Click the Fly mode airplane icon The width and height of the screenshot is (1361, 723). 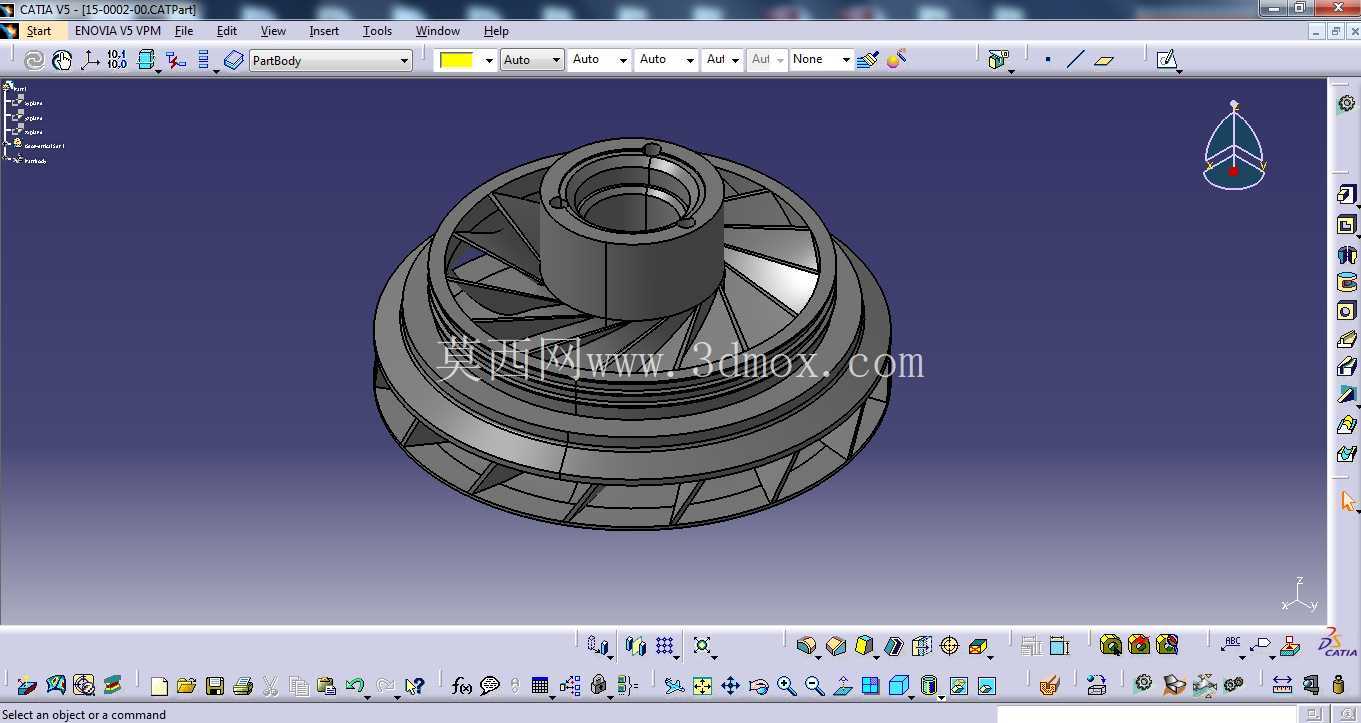pos(674,686)
